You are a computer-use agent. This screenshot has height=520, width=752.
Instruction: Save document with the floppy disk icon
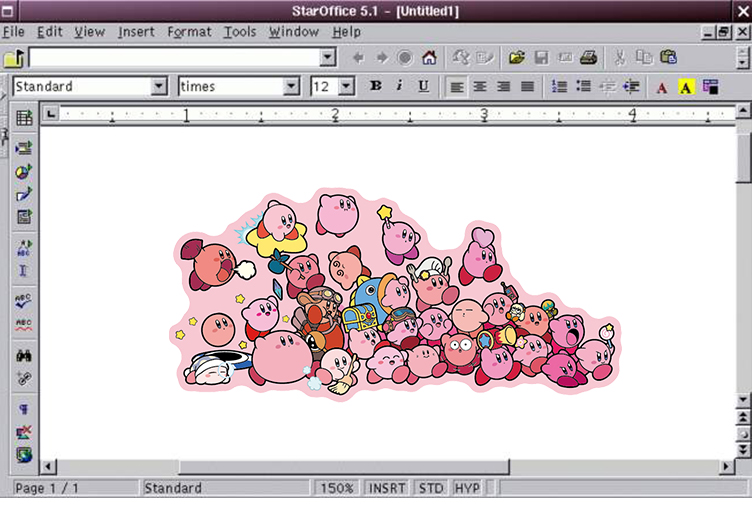[x=541, y=58]
